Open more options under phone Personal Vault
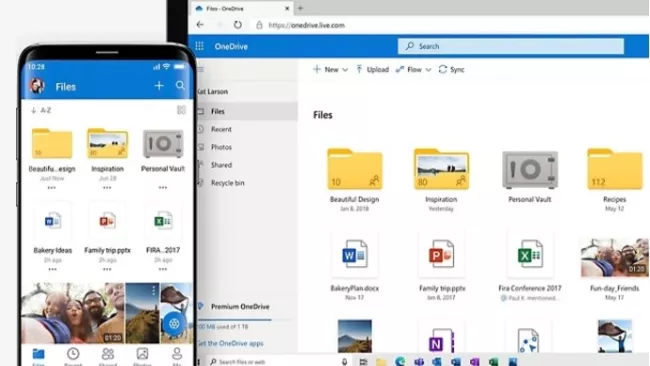This screenshot has height=366, width=650. (x=163, y=188)
